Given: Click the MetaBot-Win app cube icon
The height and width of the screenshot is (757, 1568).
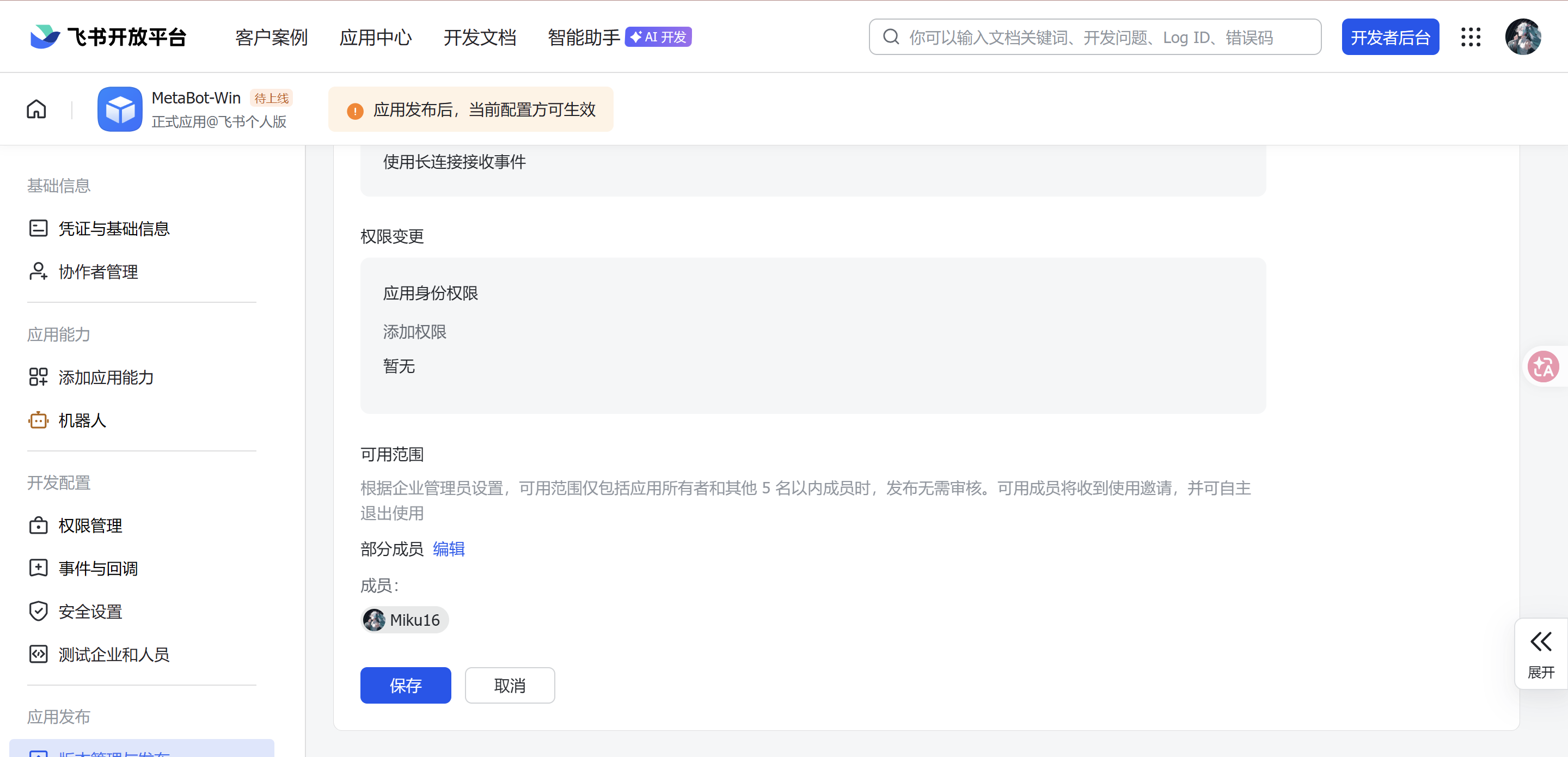Looking at the screenshot, I should point(120,109).
